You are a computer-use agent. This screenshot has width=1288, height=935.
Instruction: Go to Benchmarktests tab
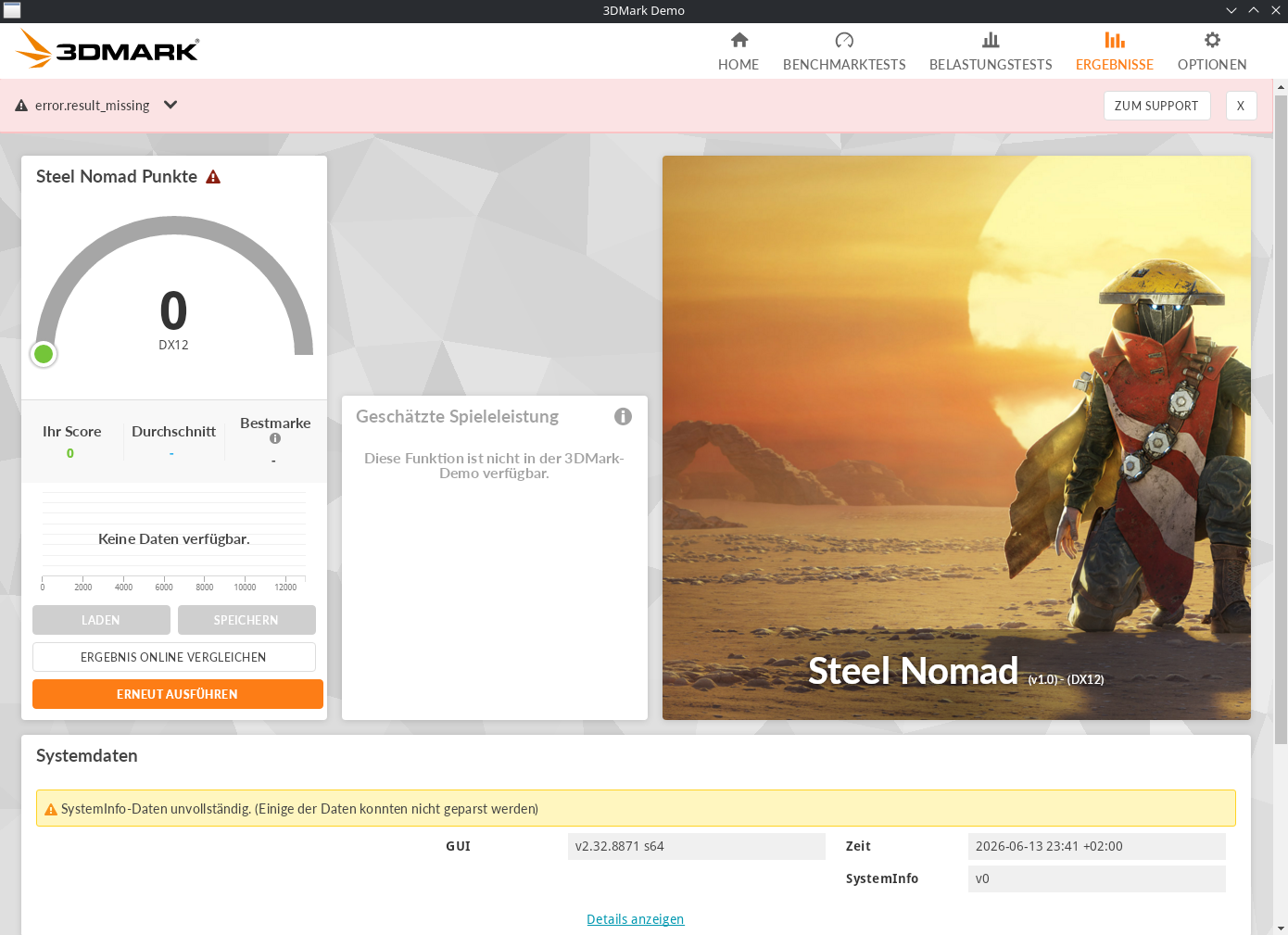(x=844, y=51)
